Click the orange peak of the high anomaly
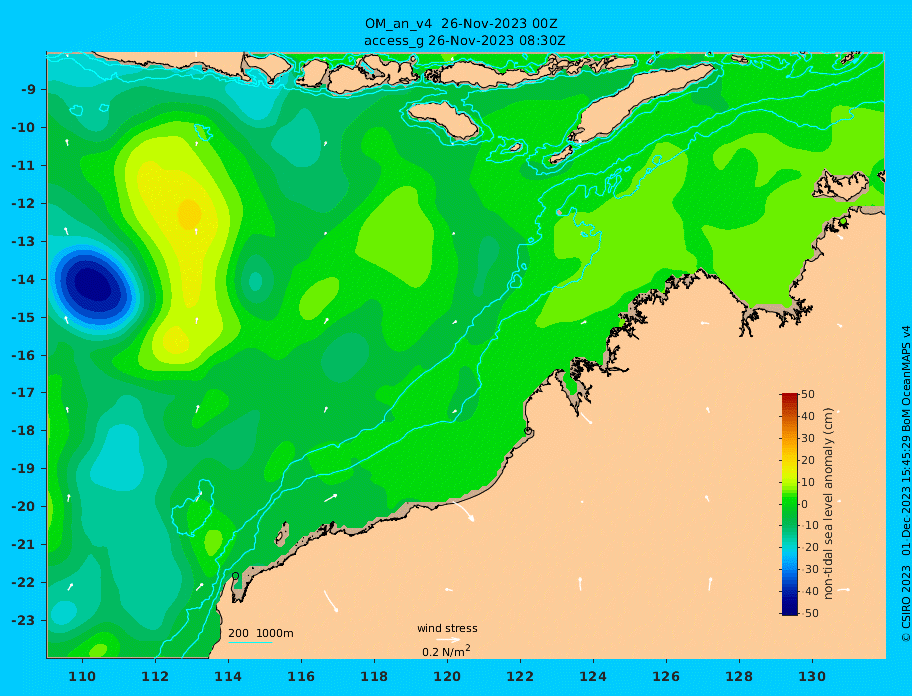Screen dimensions: 912x696 [x=189, y=214]
